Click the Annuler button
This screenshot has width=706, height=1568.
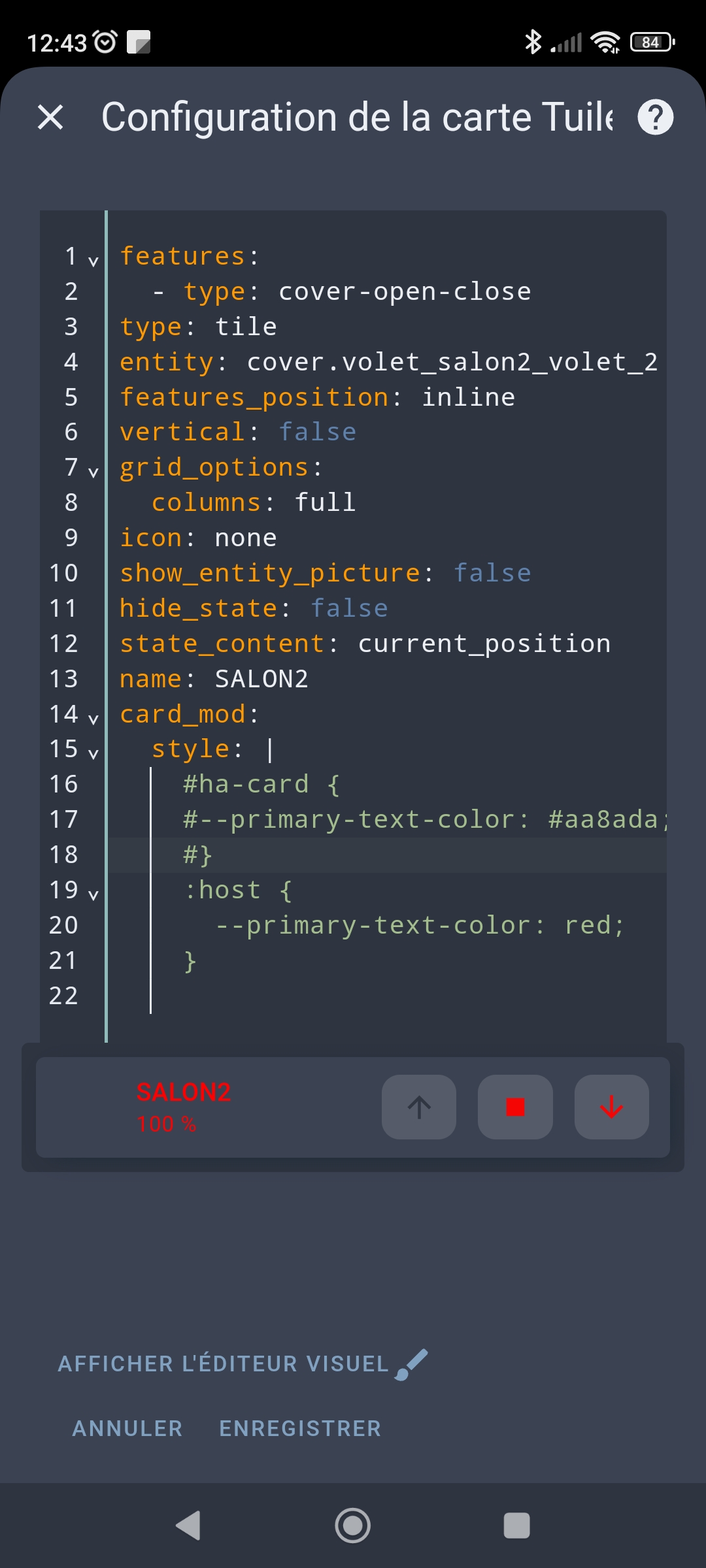coord(127,1429)
